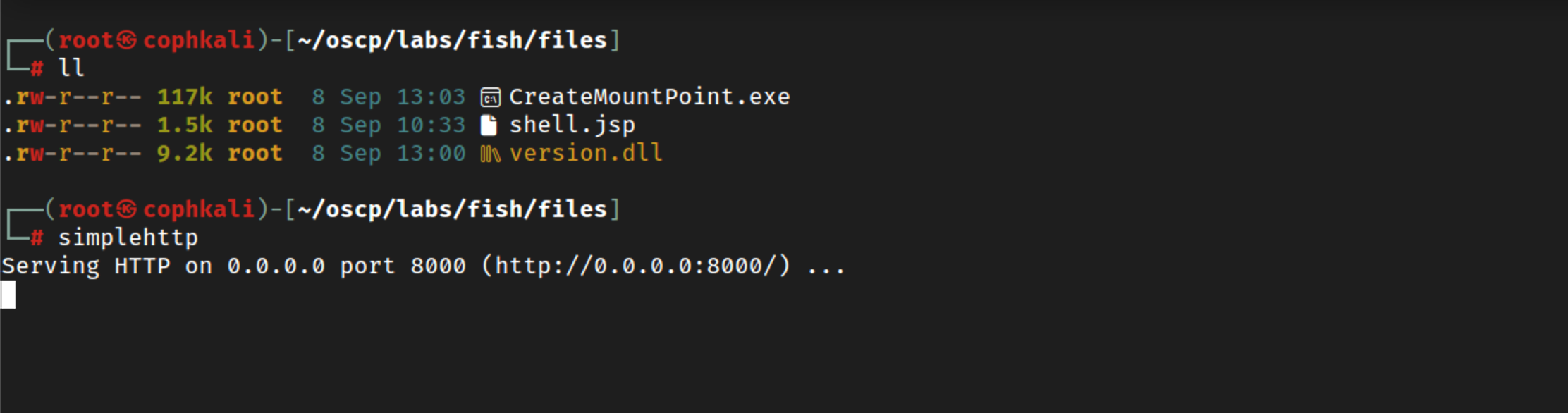
Task: Click the Kali skull icon in first prompt
Action: [127, 40]
